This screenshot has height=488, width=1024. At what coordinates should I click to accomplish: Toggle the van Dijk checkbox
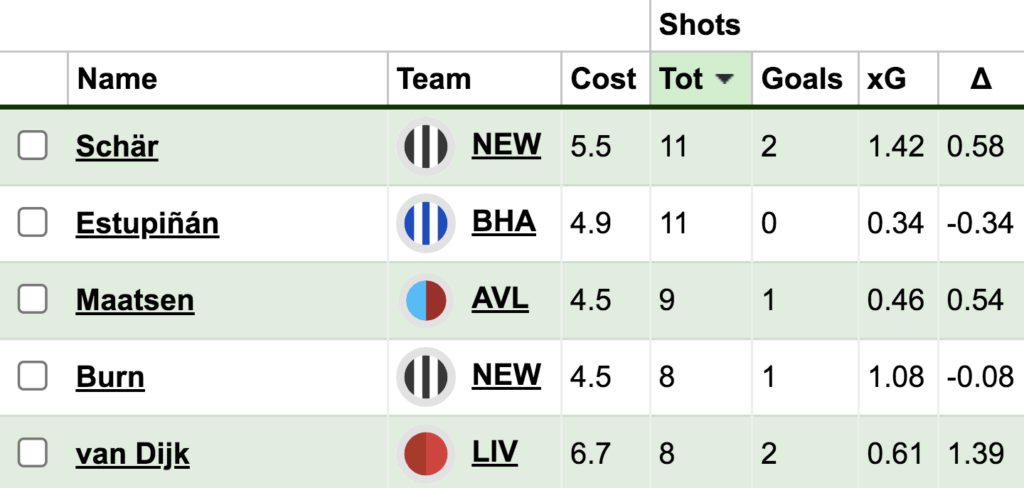pyautogui.click(x=33, y=453)
